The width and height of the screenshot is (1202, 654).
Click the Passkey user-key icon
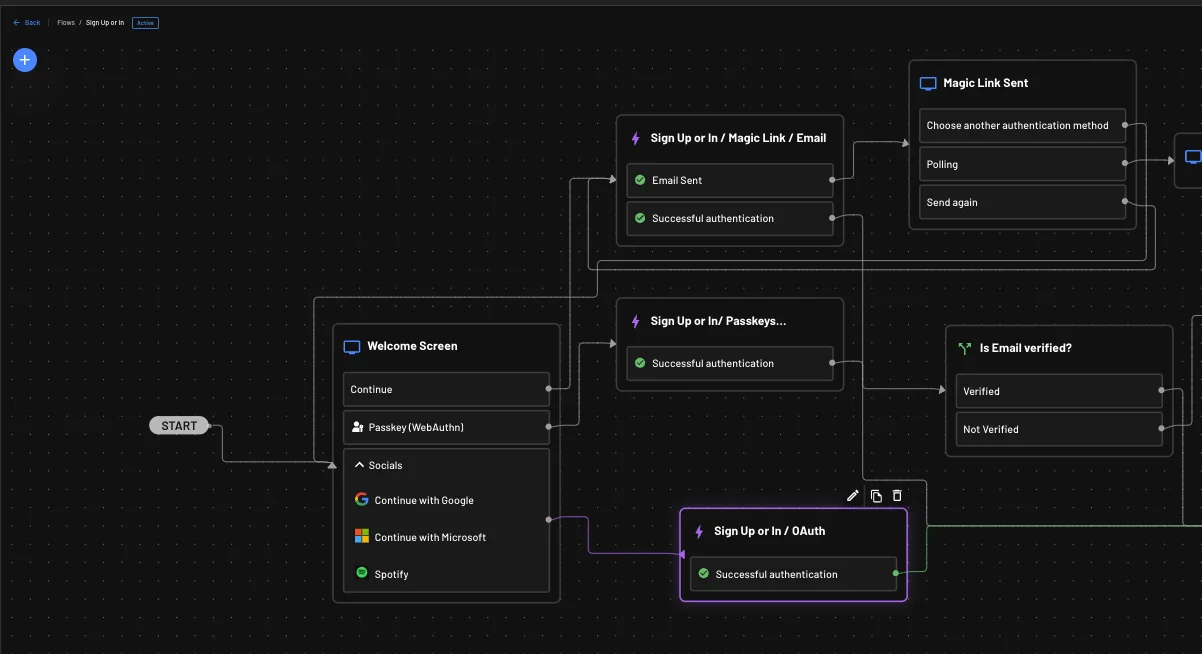[x=358, y=427]
